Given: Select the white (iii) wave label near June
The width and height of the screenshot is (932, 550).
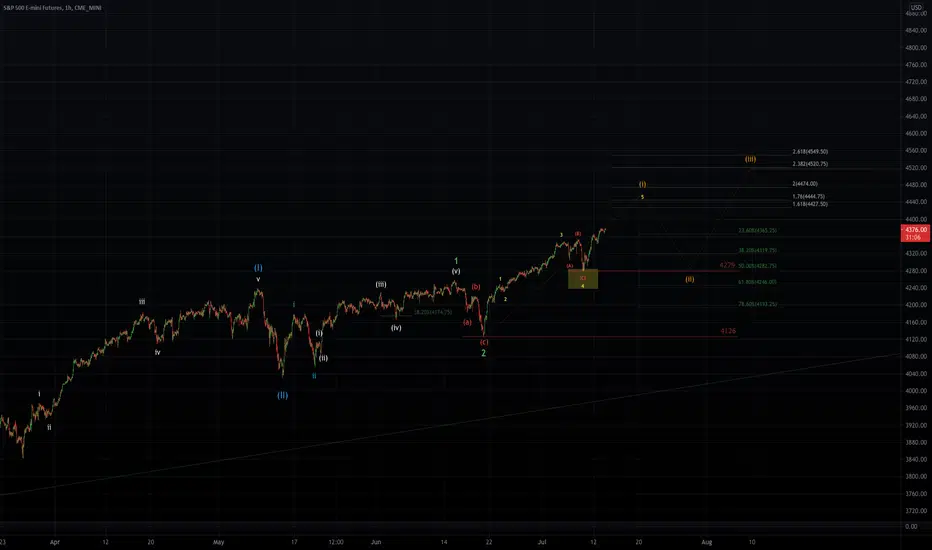Looking at the screenshot, I should (x=381, y=284).
